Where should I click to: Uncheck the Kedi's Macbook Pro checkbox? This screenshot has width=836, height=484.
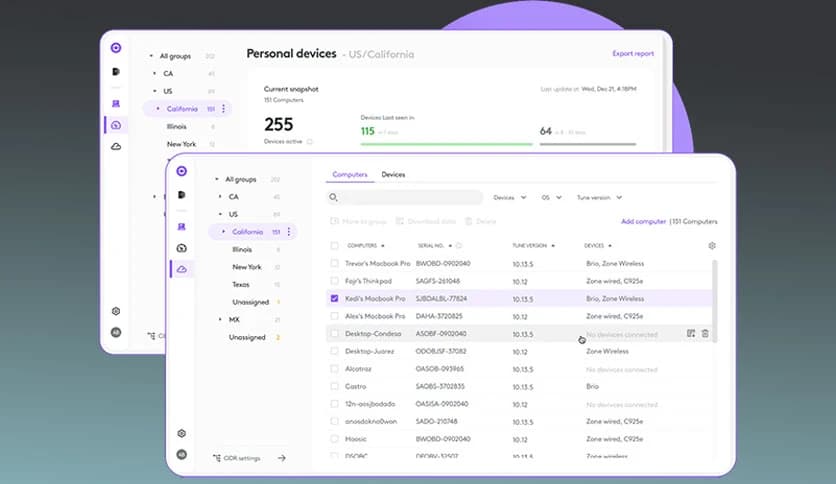(x=334, y=298)
